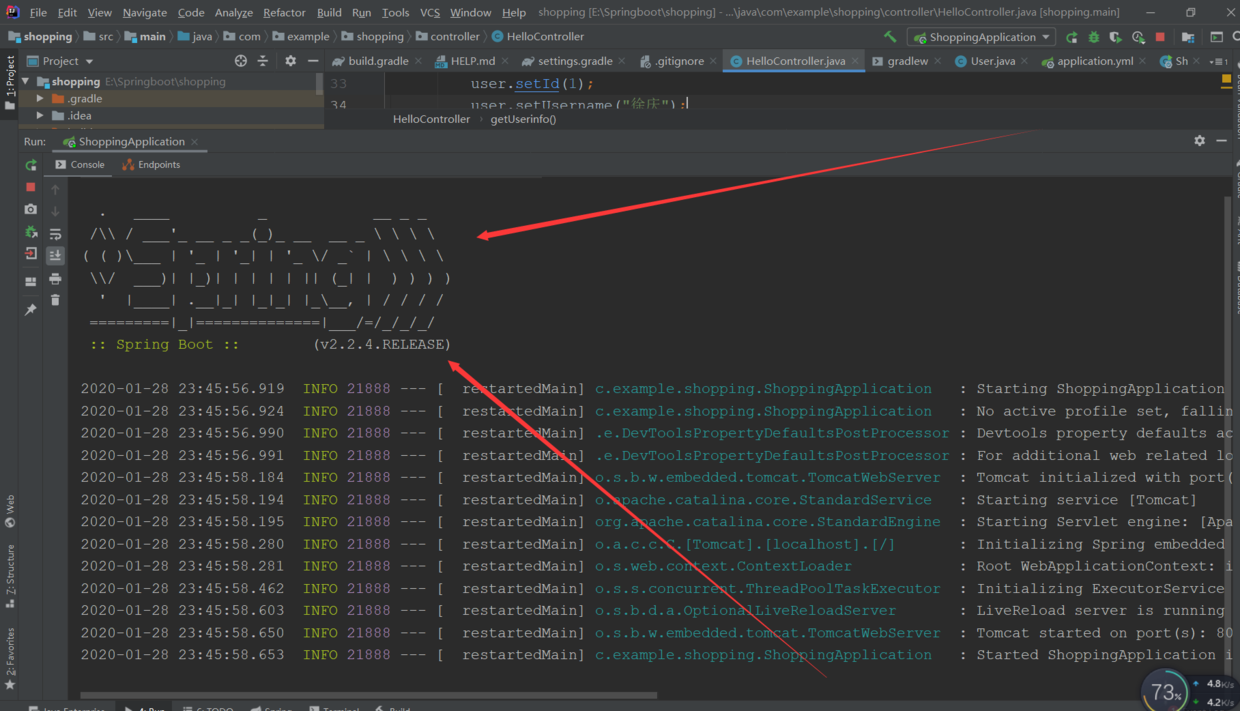The image size is (1240, 711).
Task: Click the top toolbar rerun icon
Action: click(1072, 37)
